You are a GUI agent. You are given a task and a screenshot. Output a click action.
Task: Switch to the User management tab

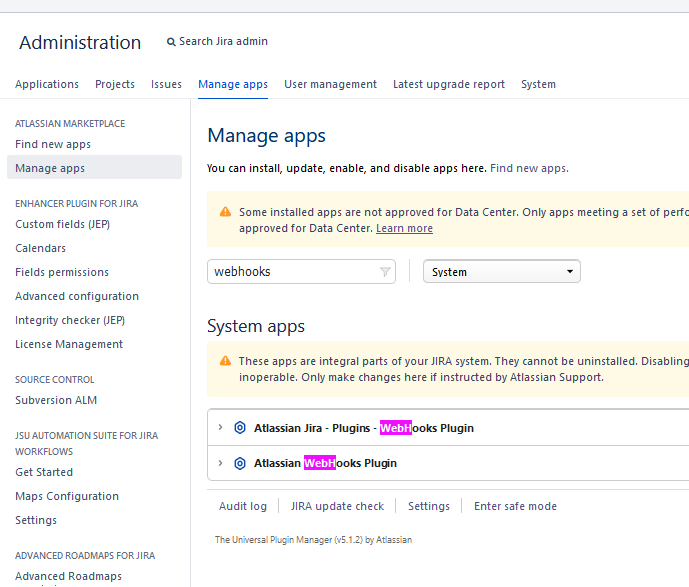click(x=330, y=84)
